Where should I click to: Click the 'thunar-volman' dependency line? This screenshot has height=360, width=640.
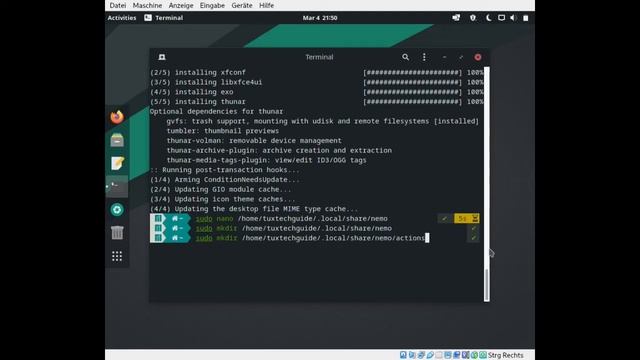click(254, 140)
